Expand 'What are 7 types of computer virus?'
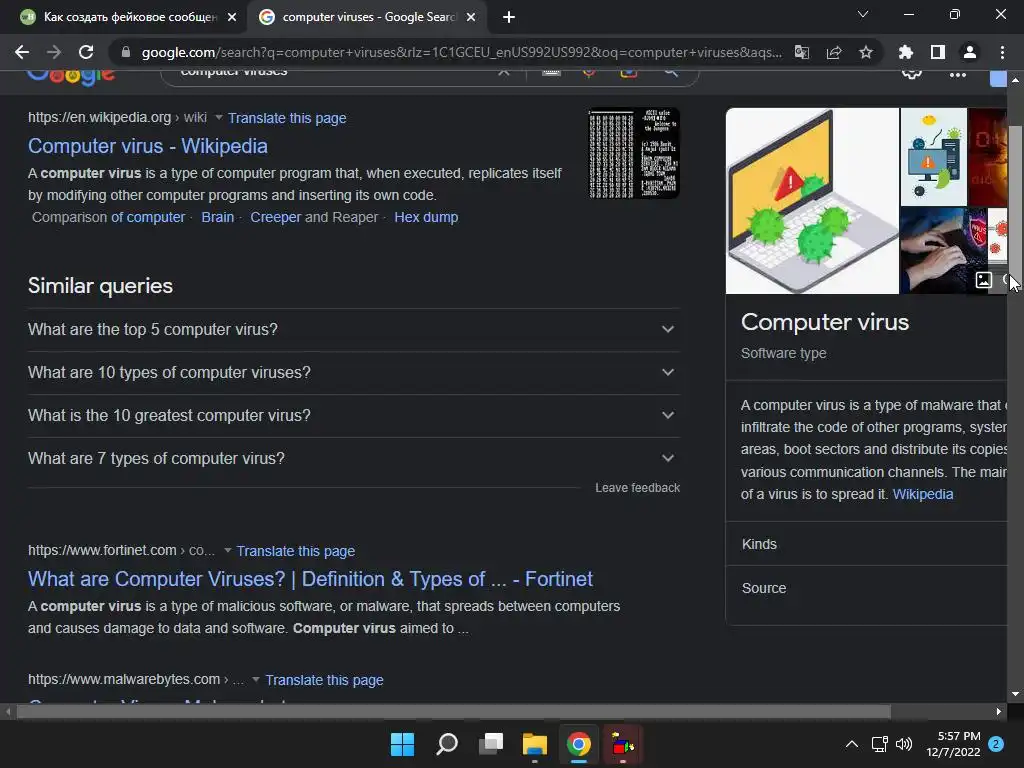Screen dimensions: 1024x768 [353, 459]
